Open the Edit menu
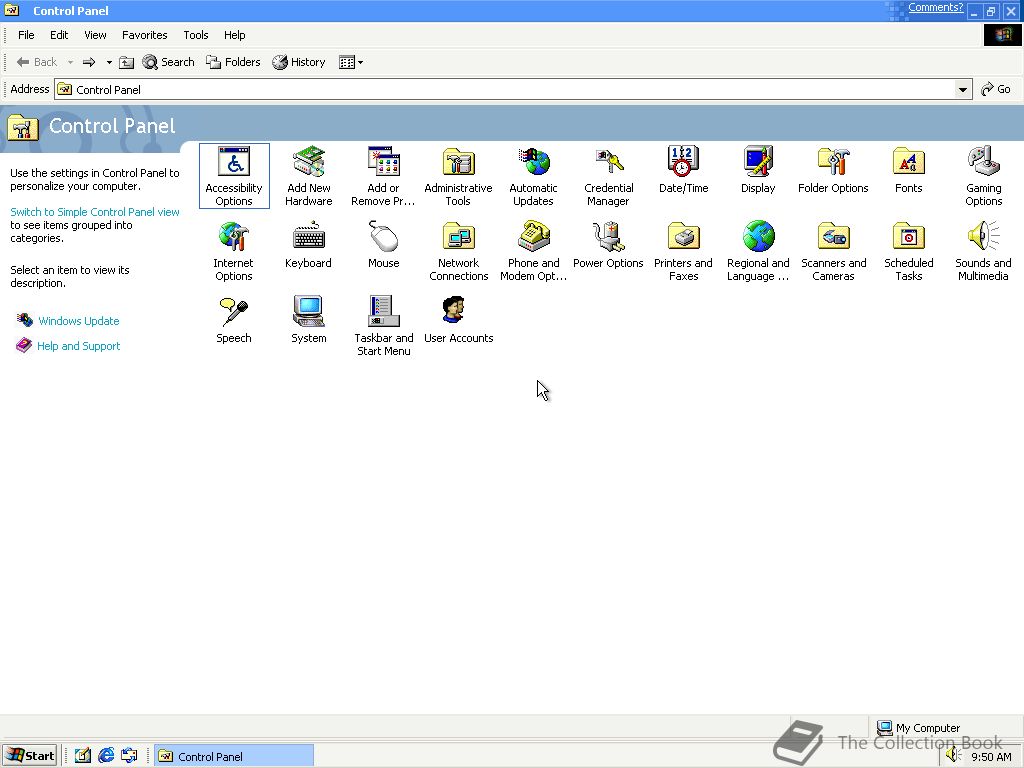This screenshot has height=768, width=1024. point(59,35)
